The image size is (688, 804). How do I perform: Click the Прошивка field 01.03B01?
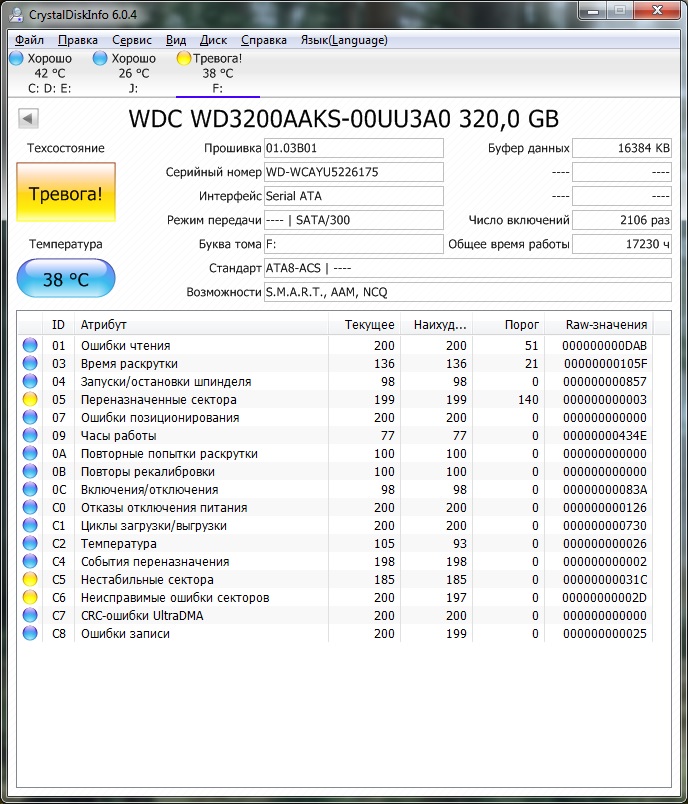[x=354, y=148]
